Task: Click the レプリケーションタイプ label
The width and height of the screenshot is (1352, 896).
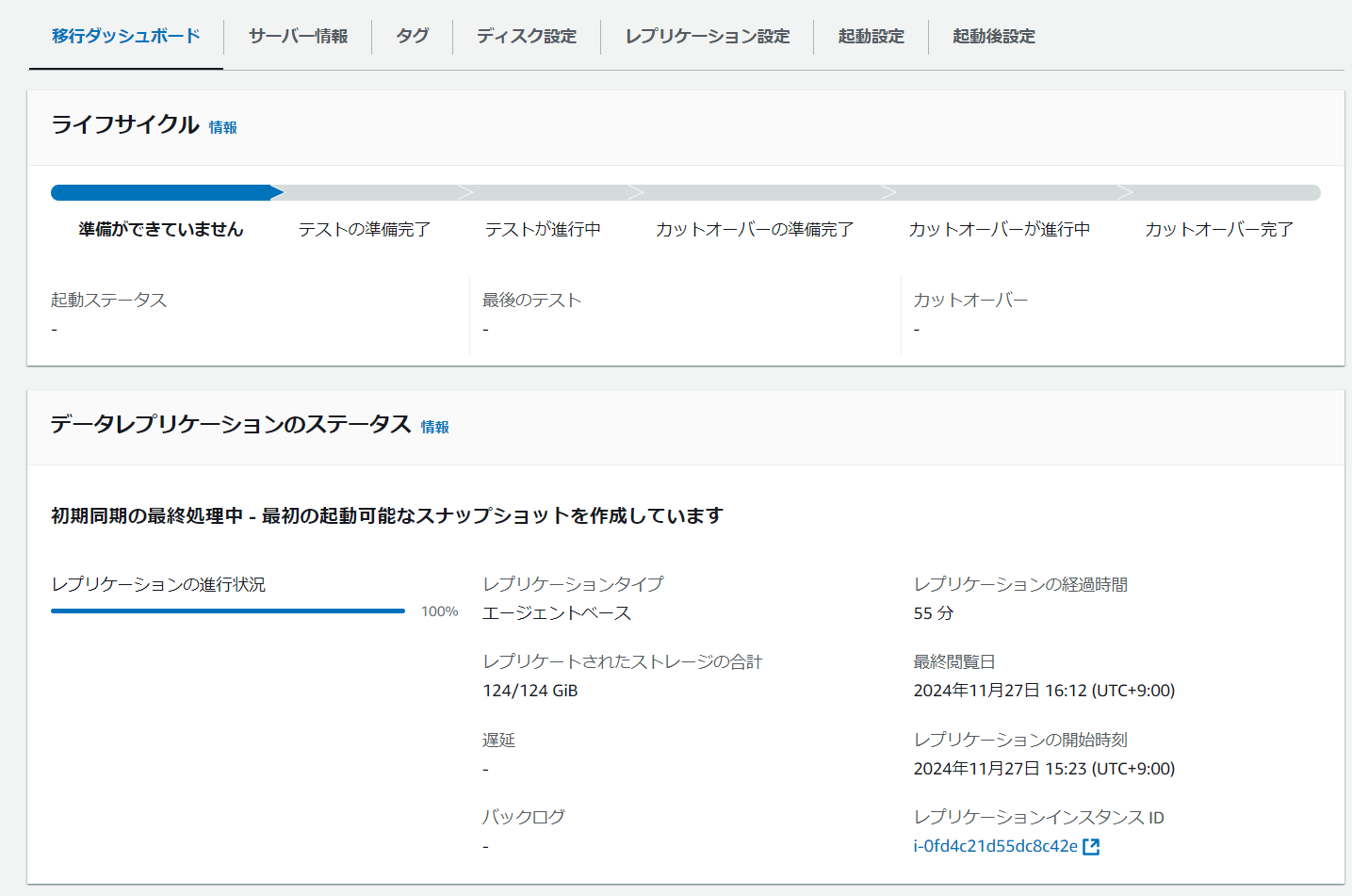Action: tap(573, 584)
